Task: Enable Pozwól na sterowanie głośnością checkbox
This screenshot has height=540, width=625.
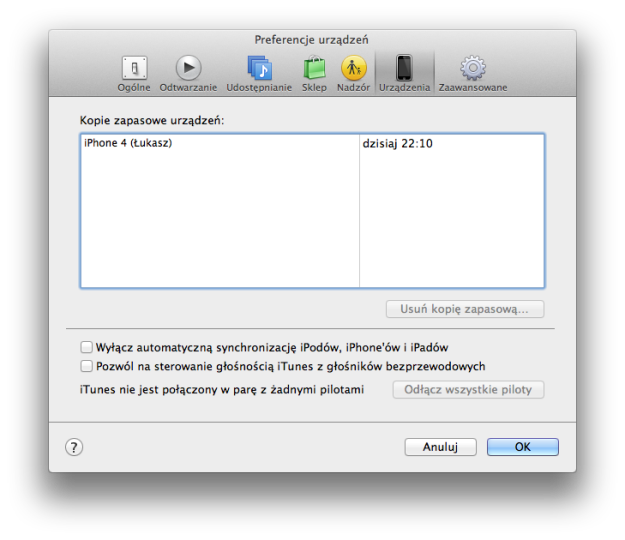Action: [86, 366]
